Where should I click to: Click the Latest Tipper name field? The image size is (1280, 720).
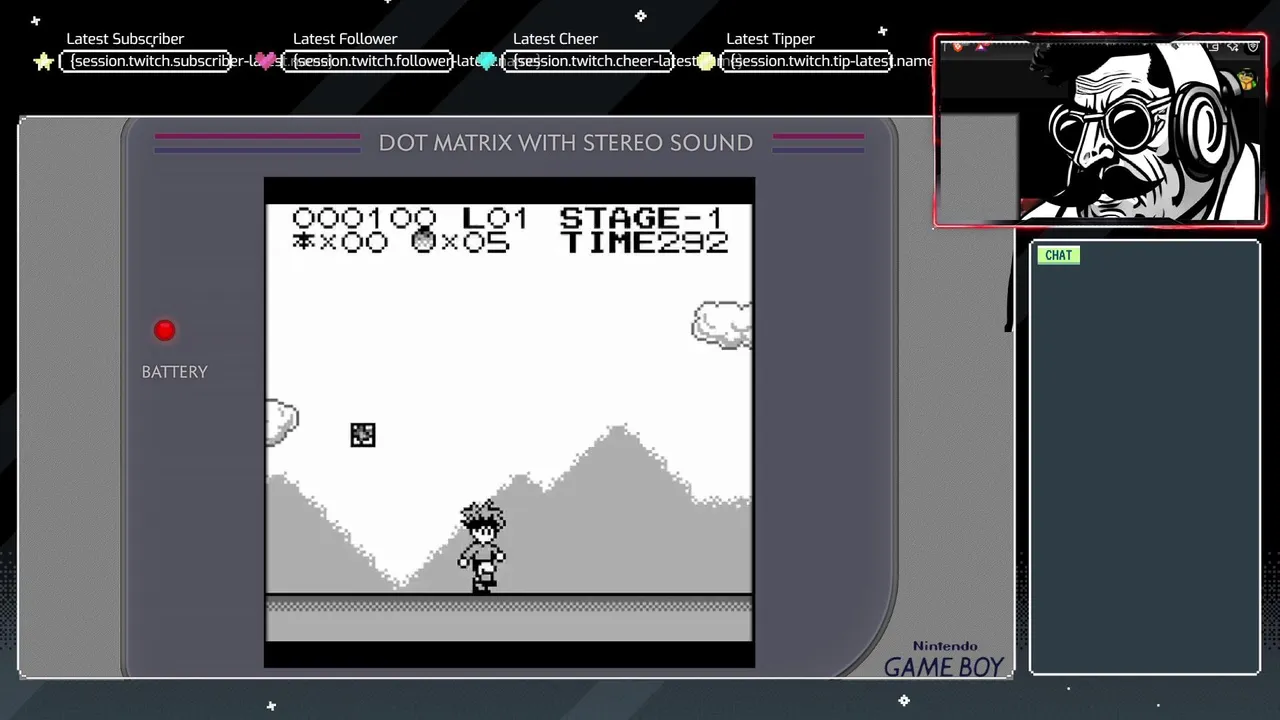point(808,61)
